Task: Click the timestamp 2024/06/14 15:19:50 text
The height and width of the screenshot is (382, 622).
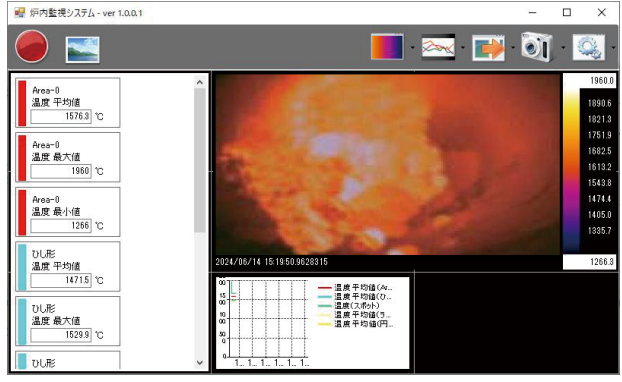Action: (272, 262)
